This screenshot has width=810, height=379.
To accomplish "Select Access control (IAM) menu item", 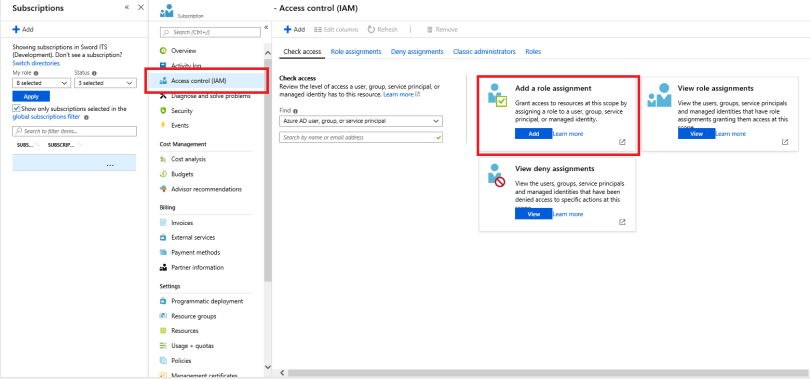I will [x=206, y=81].
